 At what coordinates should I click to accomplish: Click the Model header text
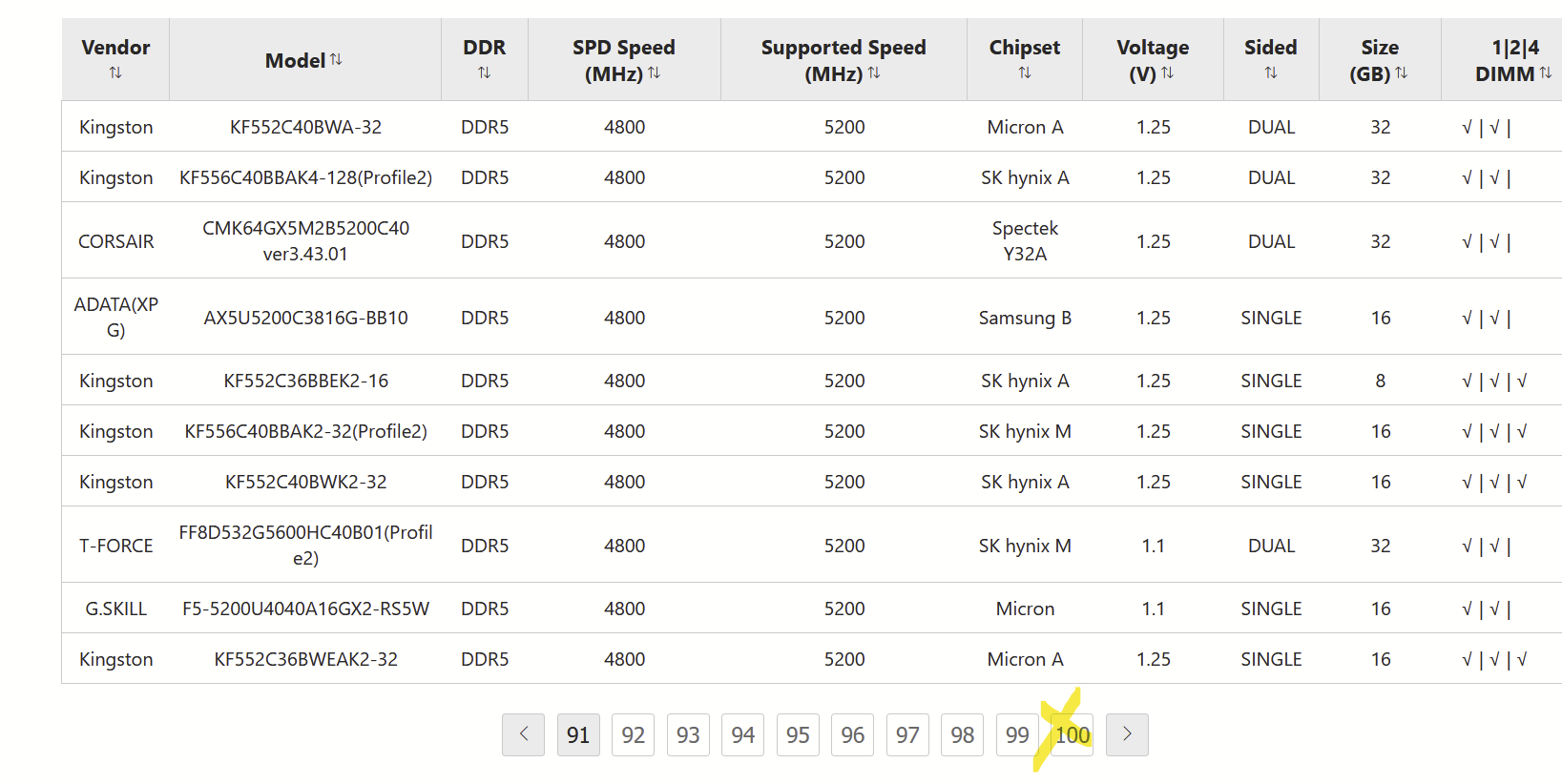295,60
